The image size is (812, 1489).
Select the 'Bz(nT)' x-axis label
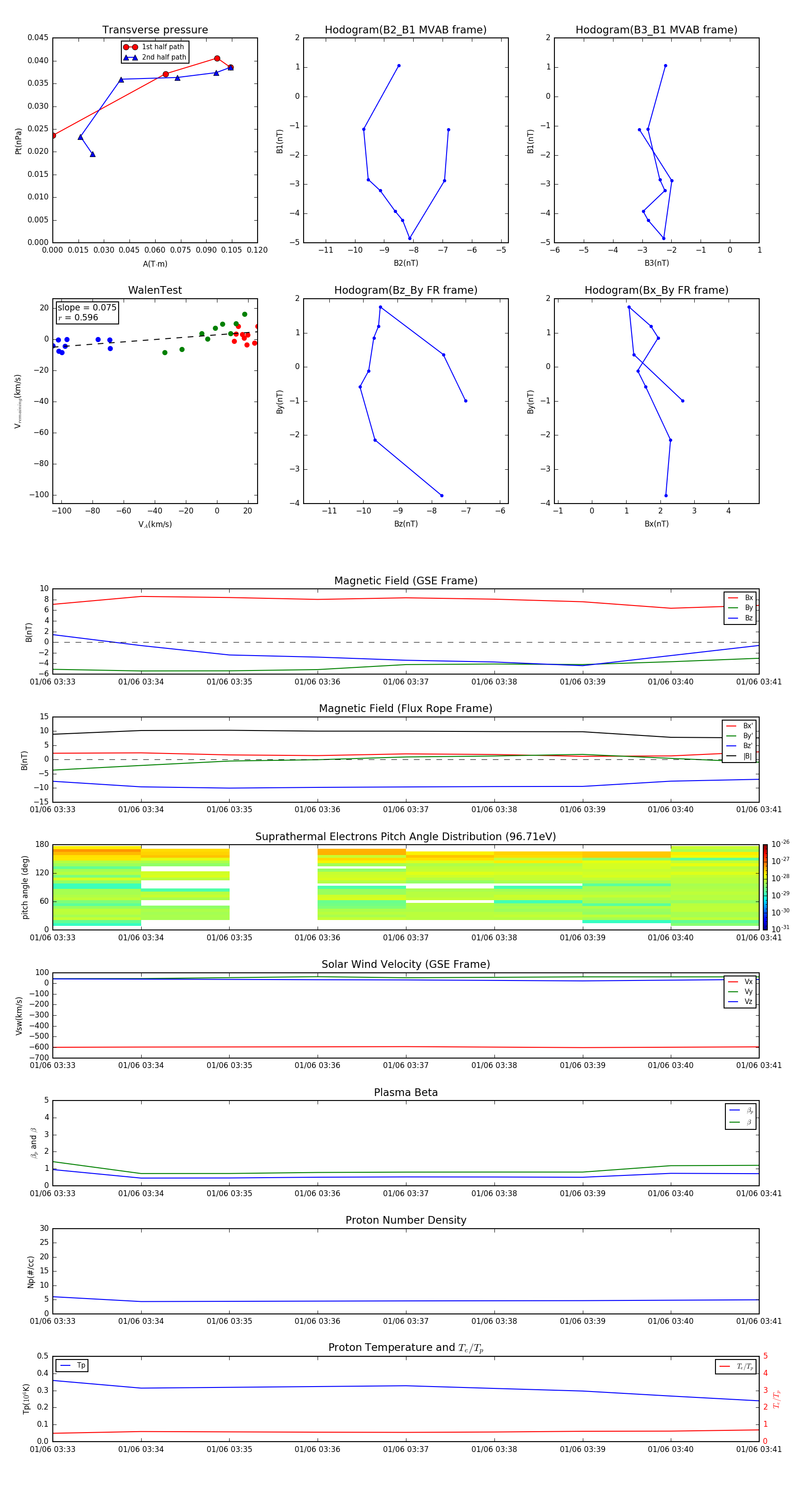point(406,524)
